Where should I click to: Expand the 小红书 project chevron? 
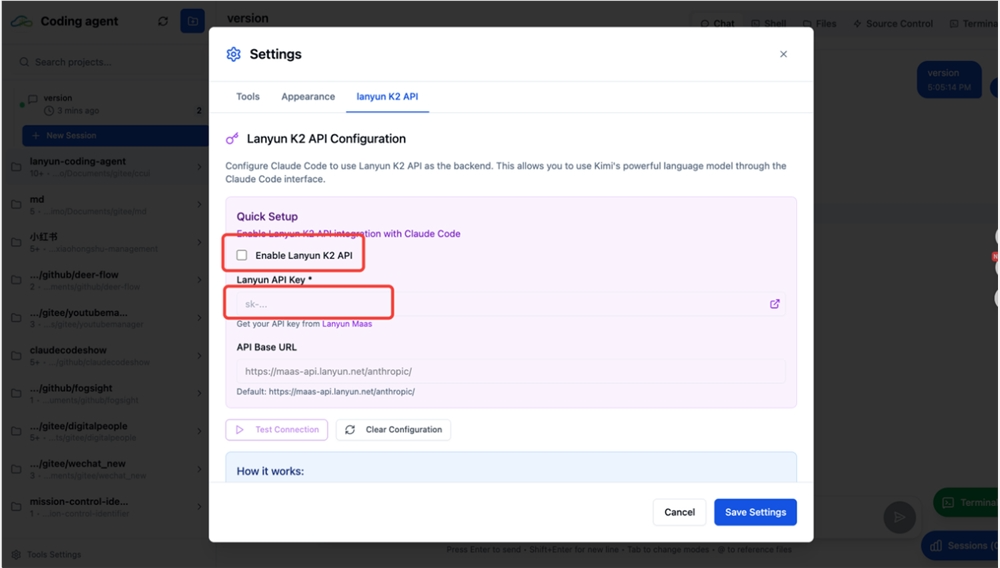[x=200, y=243]
